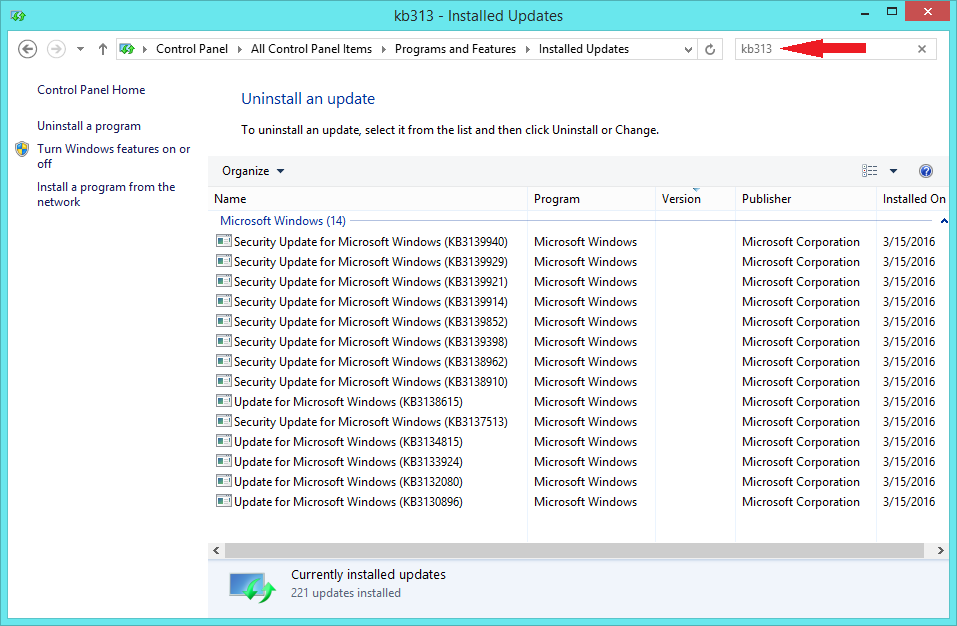
Task: Click the shield icon for Windows features
Action: pyautogui.click(x=22, y=150)
